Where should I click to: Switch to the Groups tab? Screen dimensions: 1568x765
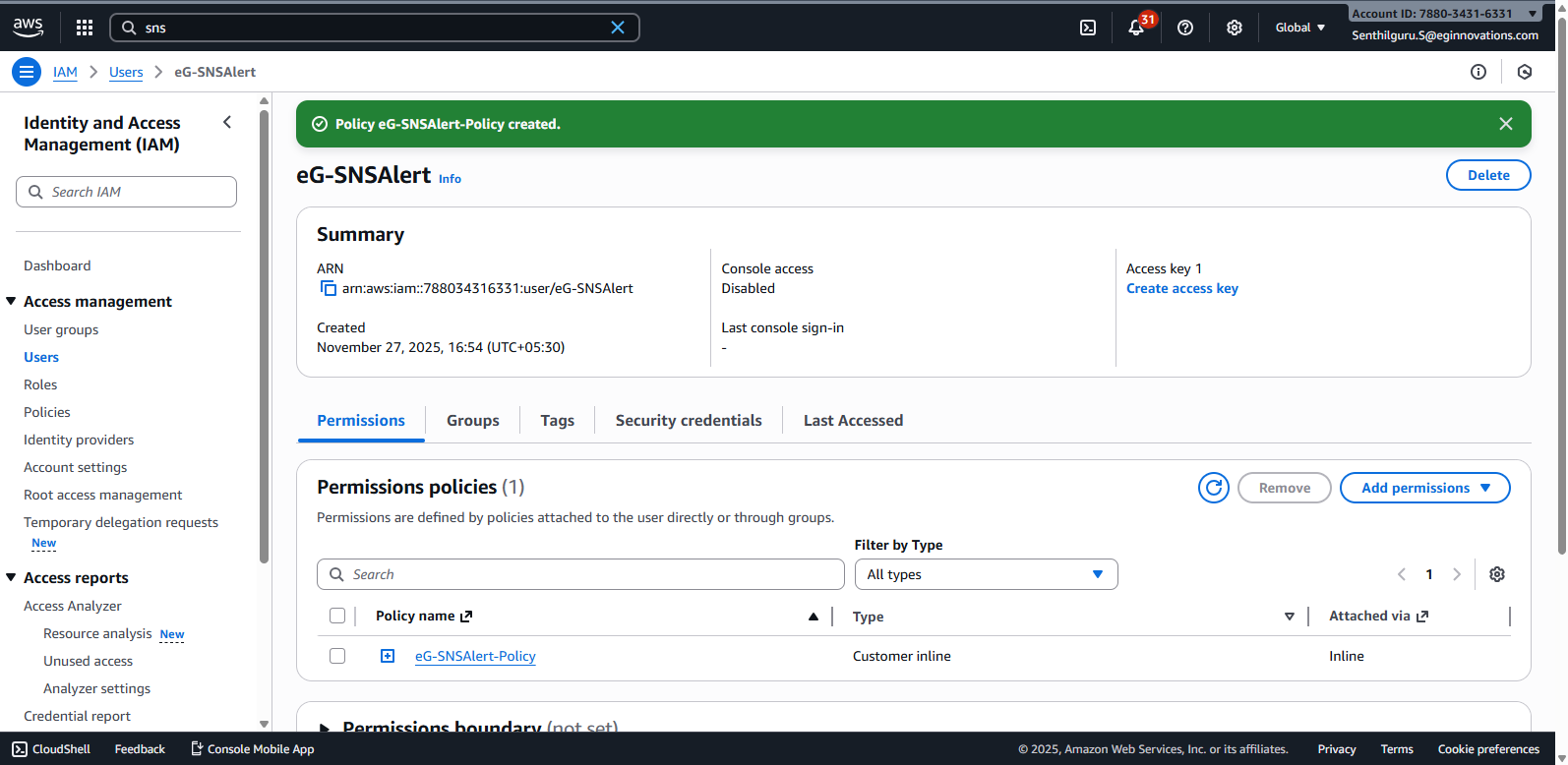click(x=473, y=421)
